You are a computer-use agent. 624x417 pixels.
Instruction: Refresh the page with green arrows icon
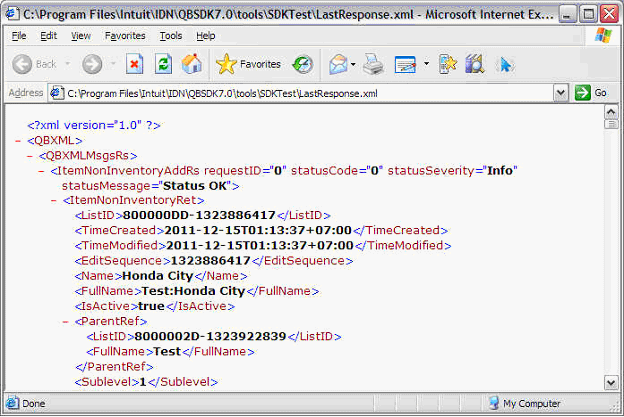163,64
